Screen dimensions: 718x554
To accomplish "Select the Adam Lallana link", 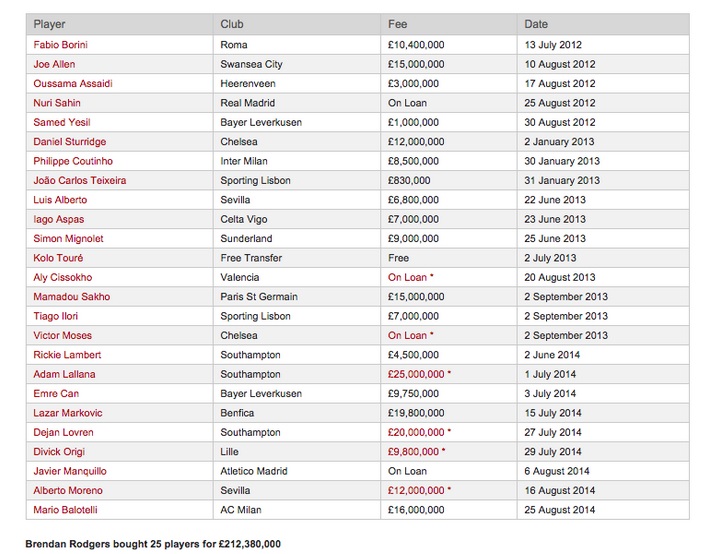I will (x=64, y=374).
